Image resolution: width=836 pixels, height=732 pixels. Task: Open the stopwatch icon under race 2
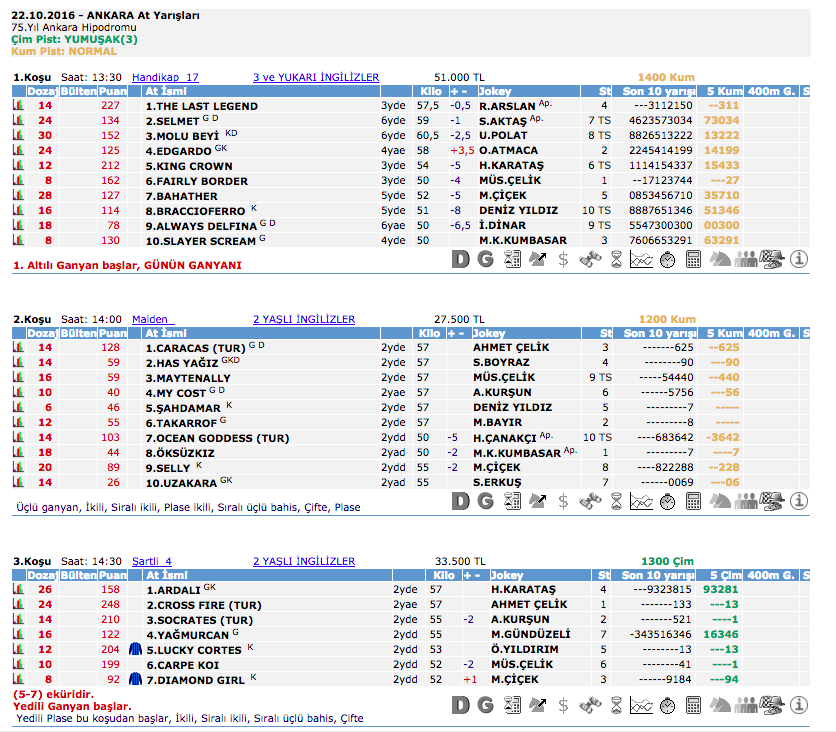coord(668,499)
